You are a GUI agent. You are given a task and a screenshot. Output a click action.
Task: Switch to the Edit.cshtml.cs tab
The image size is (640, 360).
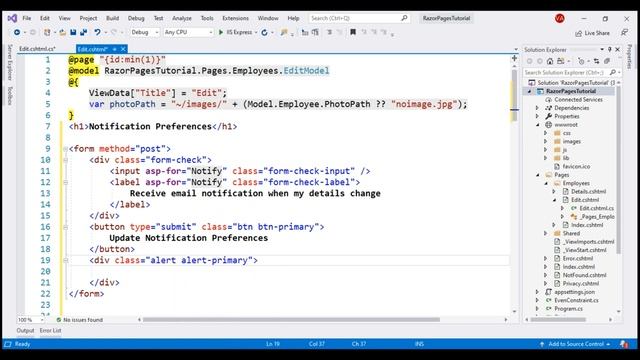[37, 49]
